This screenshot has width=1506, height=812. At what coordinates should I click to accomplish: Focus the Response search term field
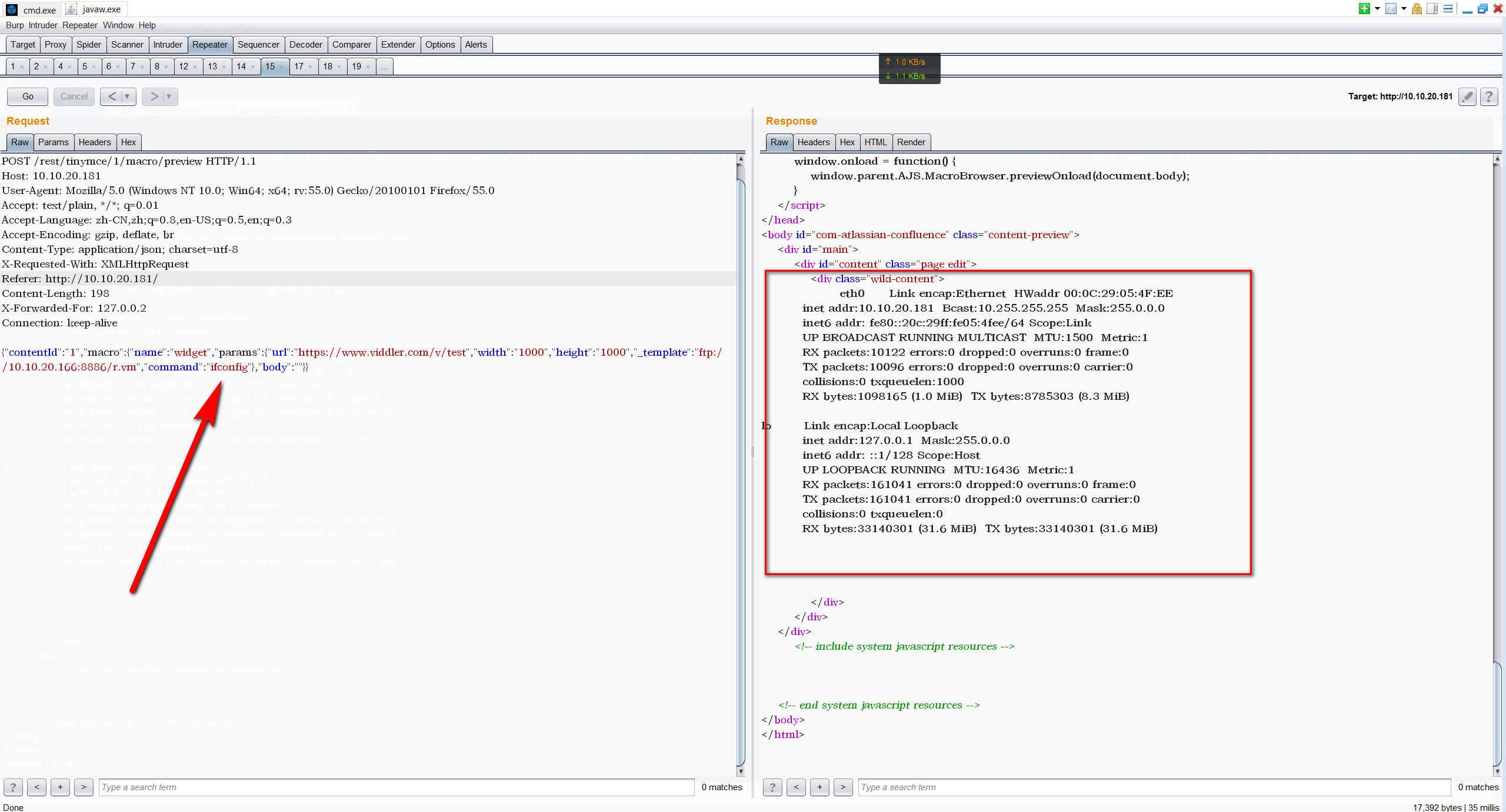(1154, 787)
